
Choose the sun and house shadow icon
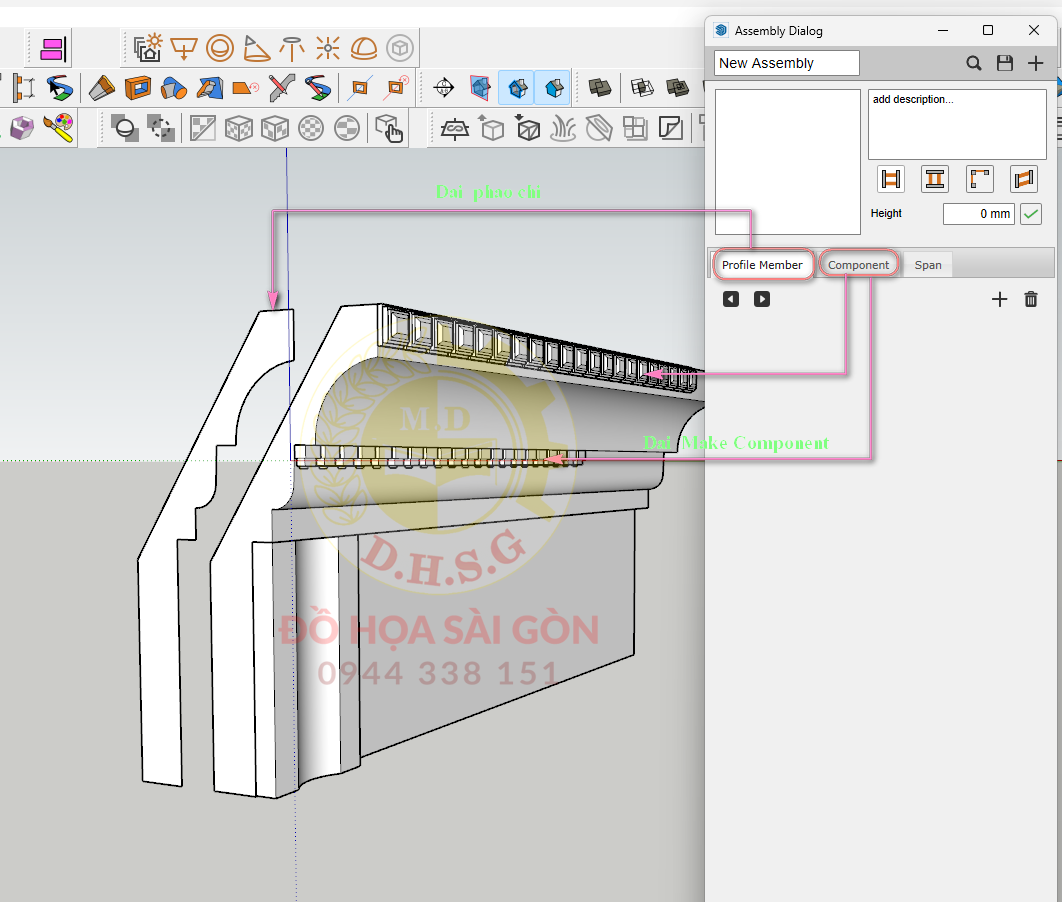tap(148, 47)
